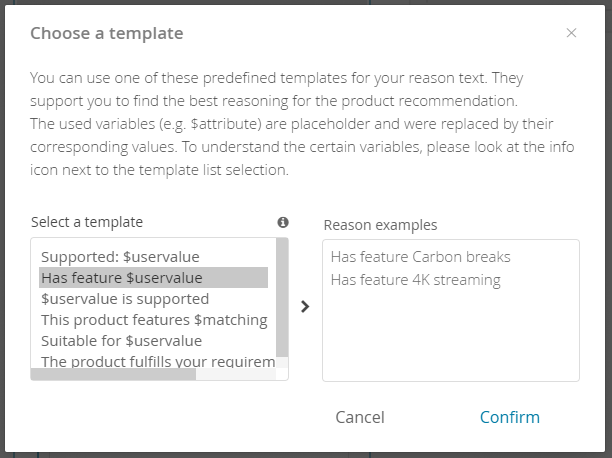Confirm the template selection
Screen dimensions: 612x458
coord(509,417)
